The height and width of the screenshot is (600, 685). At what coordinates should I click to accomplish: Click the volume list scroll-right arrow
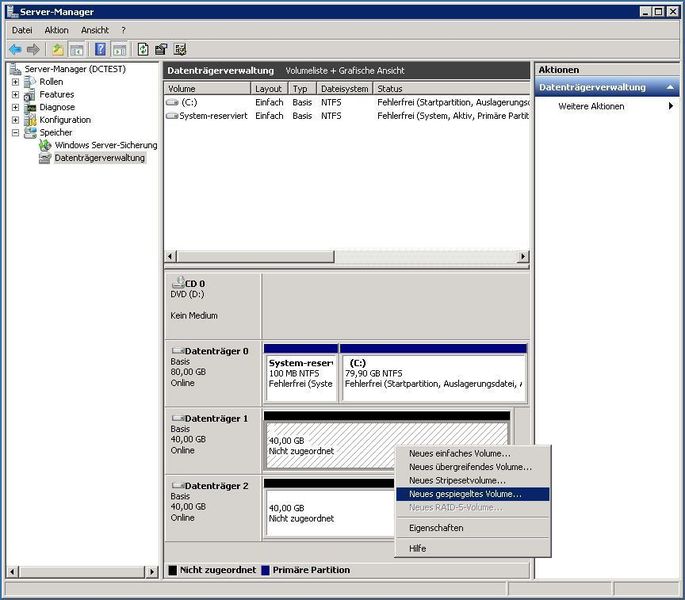(522, 256)
